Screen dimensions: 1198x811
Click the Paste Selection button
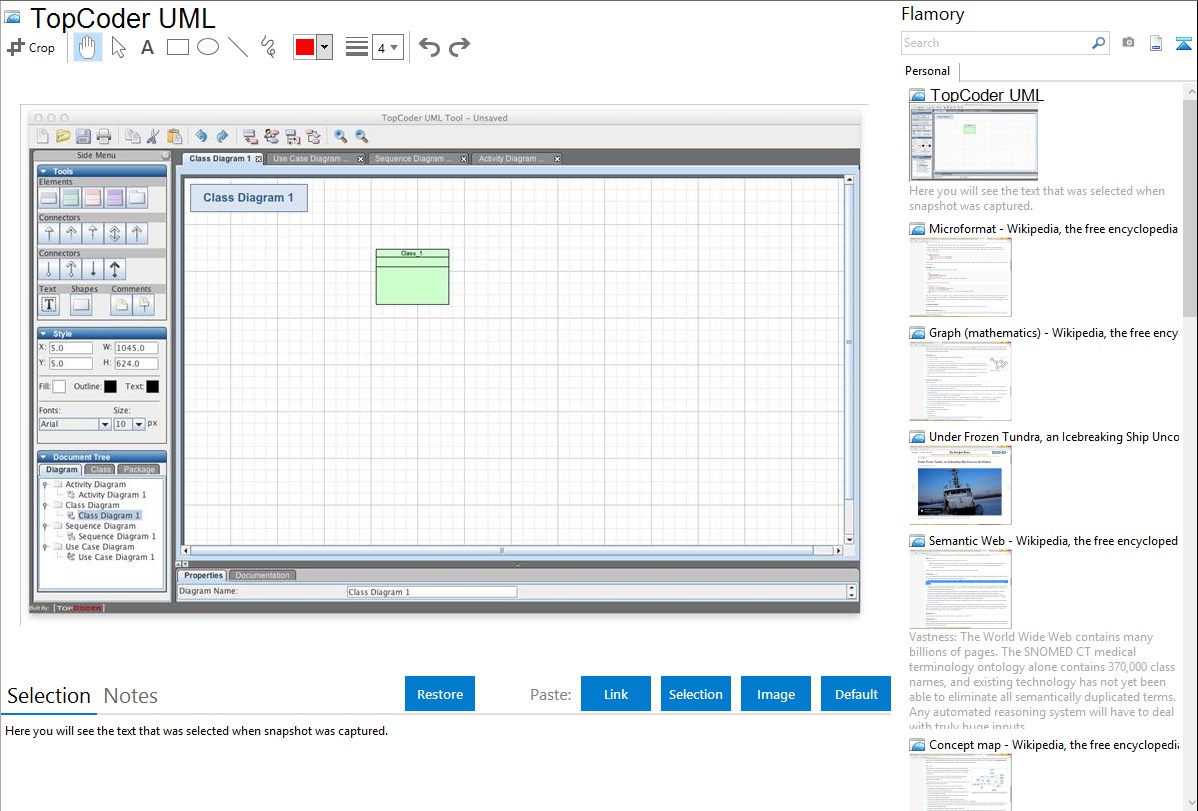coord(695,694)
